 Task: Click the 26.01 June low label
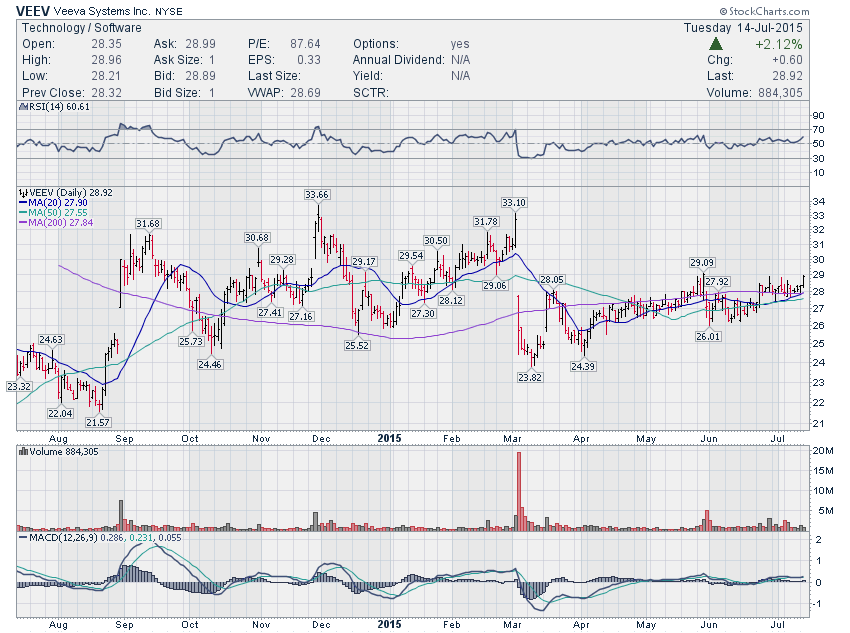[x=708, y=337]
